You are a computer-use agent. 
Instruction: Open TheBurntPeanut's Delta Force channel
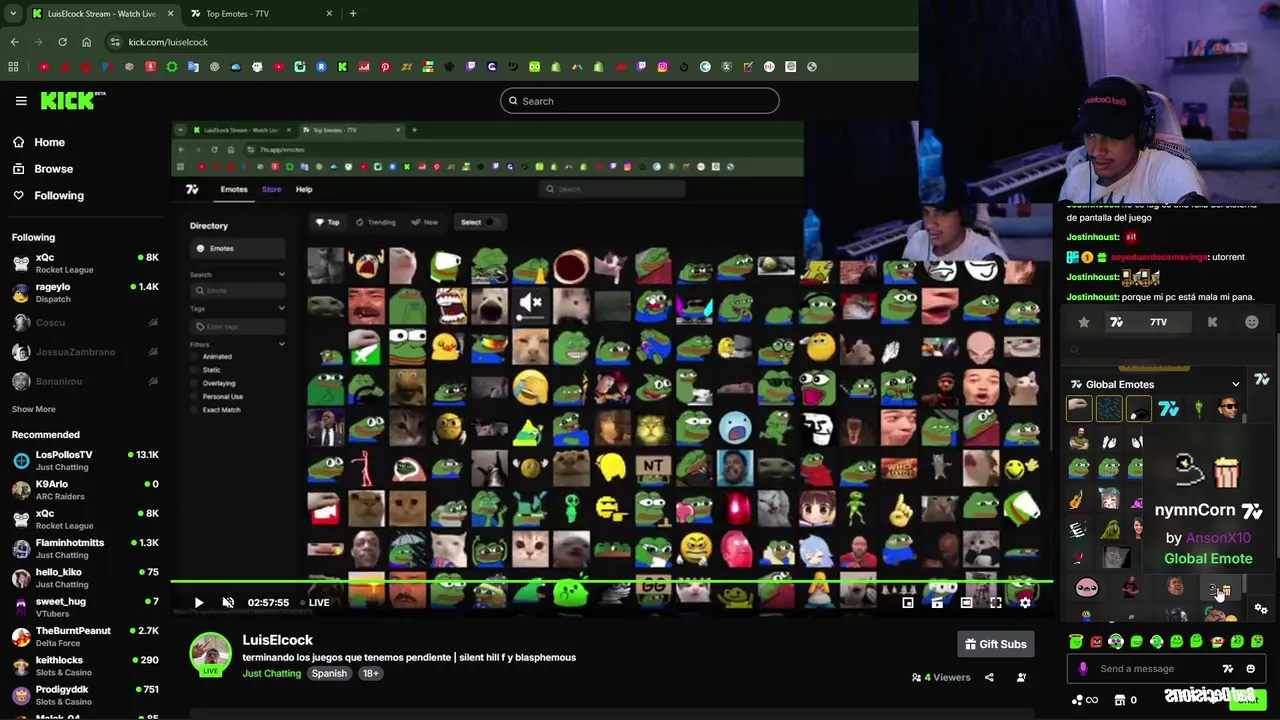click(x=85, y=636)
